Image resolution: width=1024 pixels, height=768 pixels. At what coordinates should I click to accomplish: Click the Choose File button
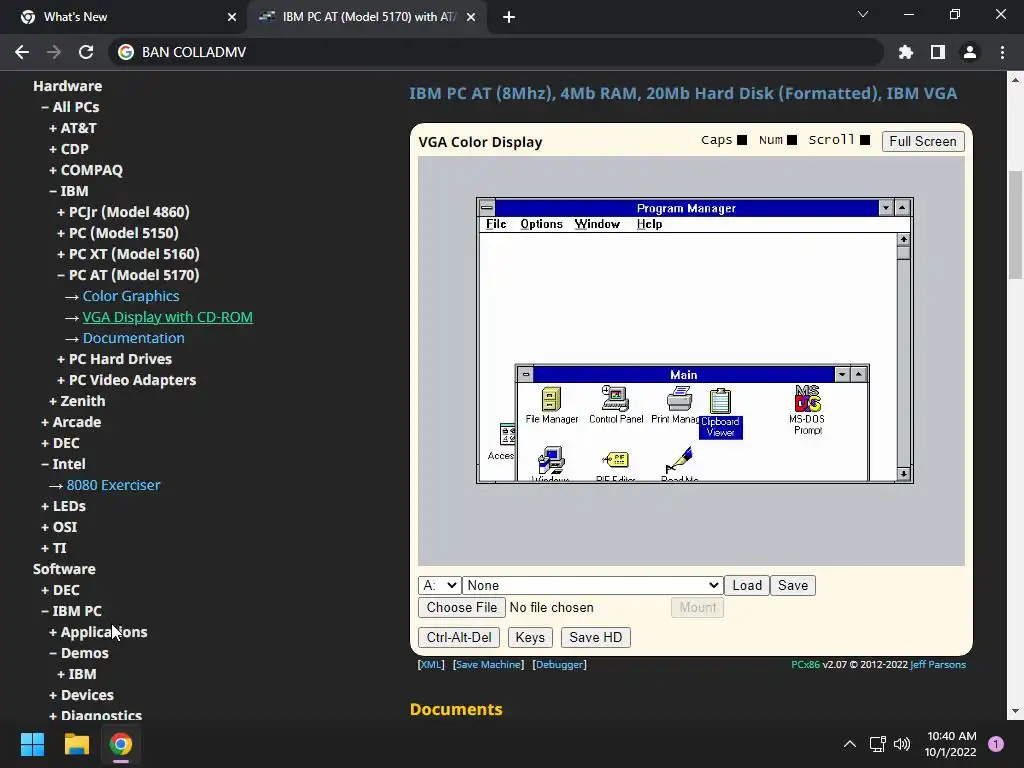click(462, 607)
